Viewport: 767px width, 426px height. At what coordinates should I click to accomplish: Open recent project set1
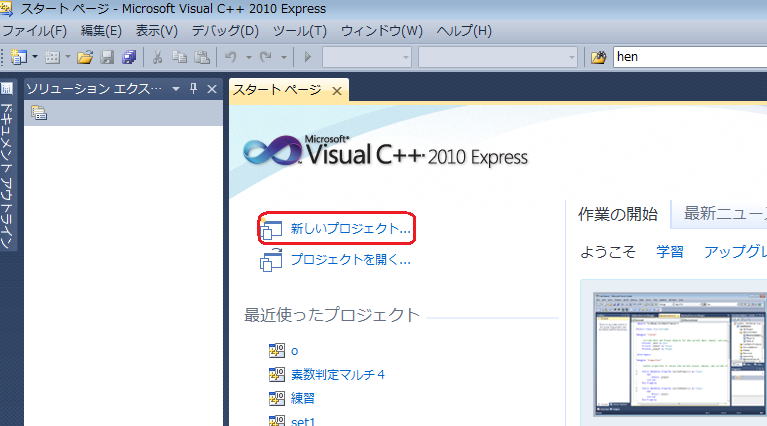coord(303,421)
